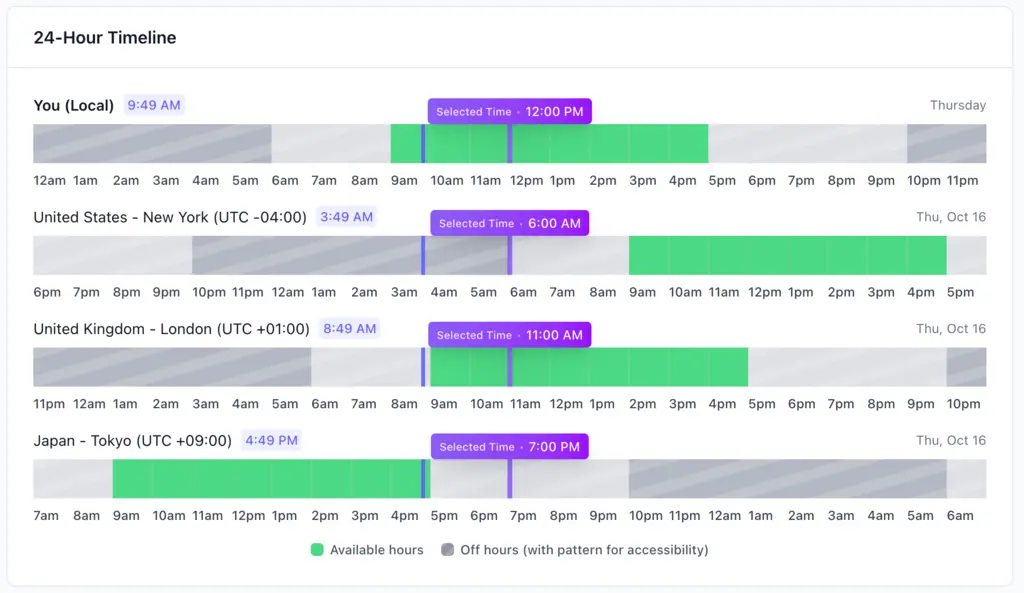
Task: Click the 8:49 AM London time badge
Action: [350, 329]
